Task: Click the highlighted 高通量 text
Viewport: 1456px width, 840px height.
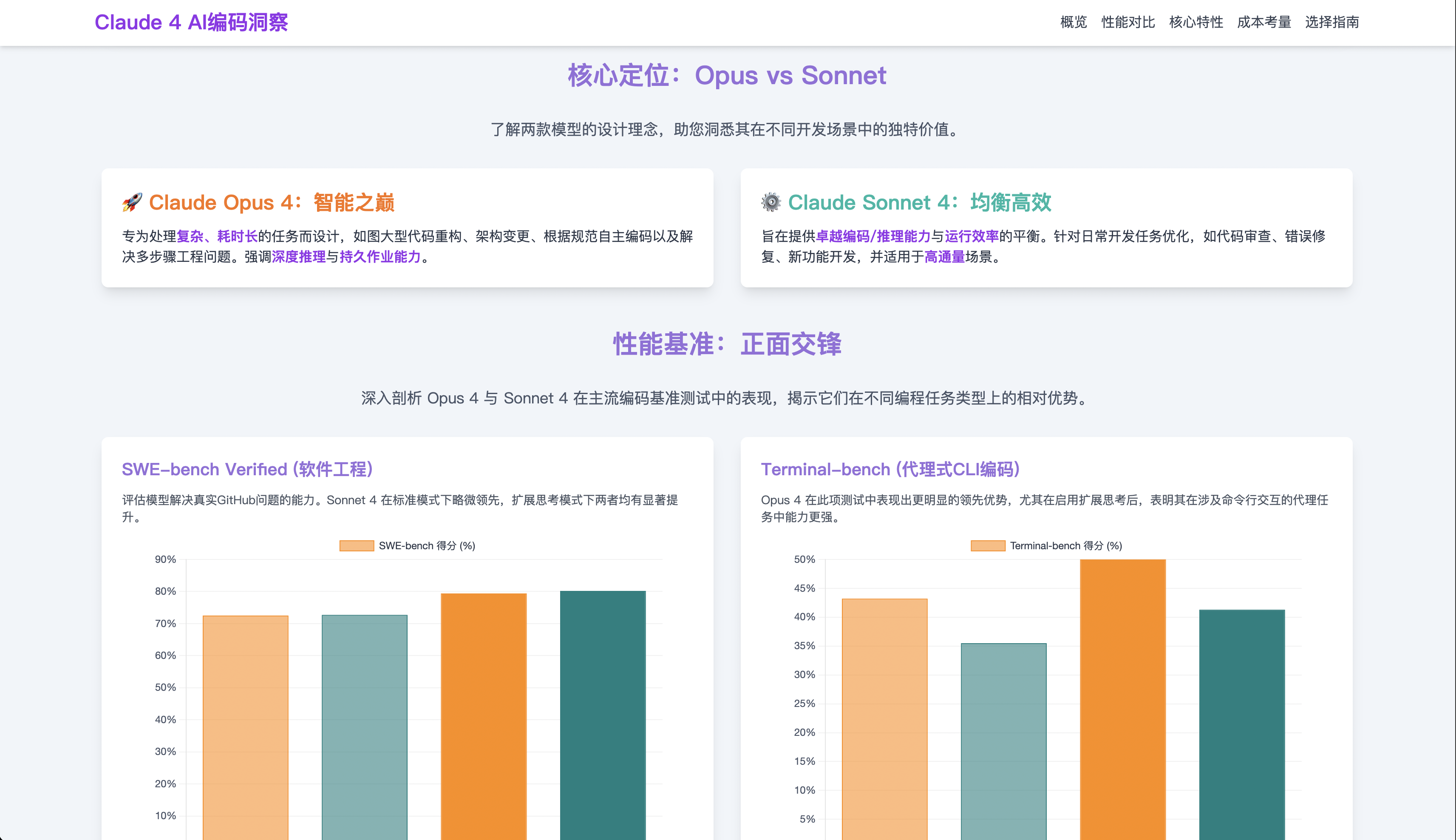Action: [x=944, y=257]
